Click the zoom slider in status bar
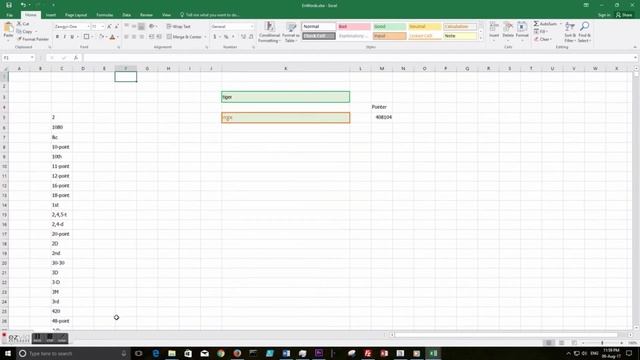Screen dimensions: 640x360 click(x=602, y=343)
